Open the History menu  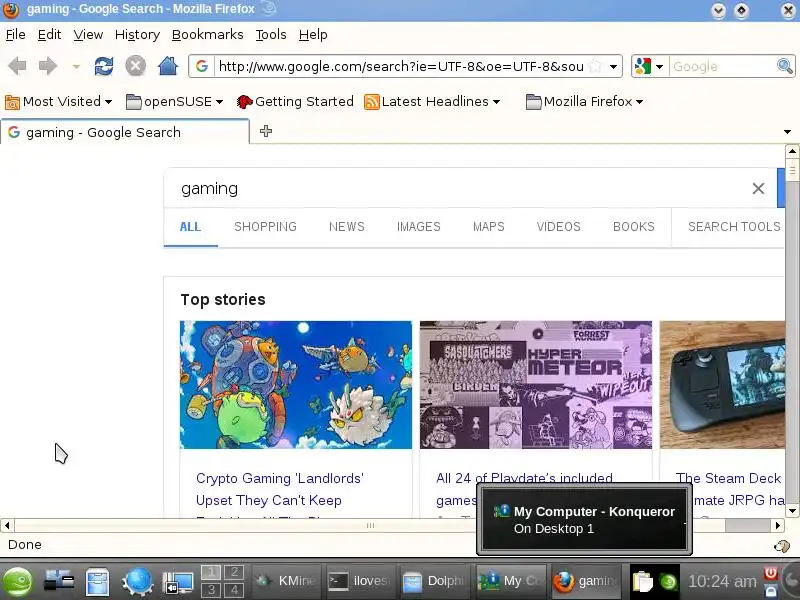click(x=137, y=35)
